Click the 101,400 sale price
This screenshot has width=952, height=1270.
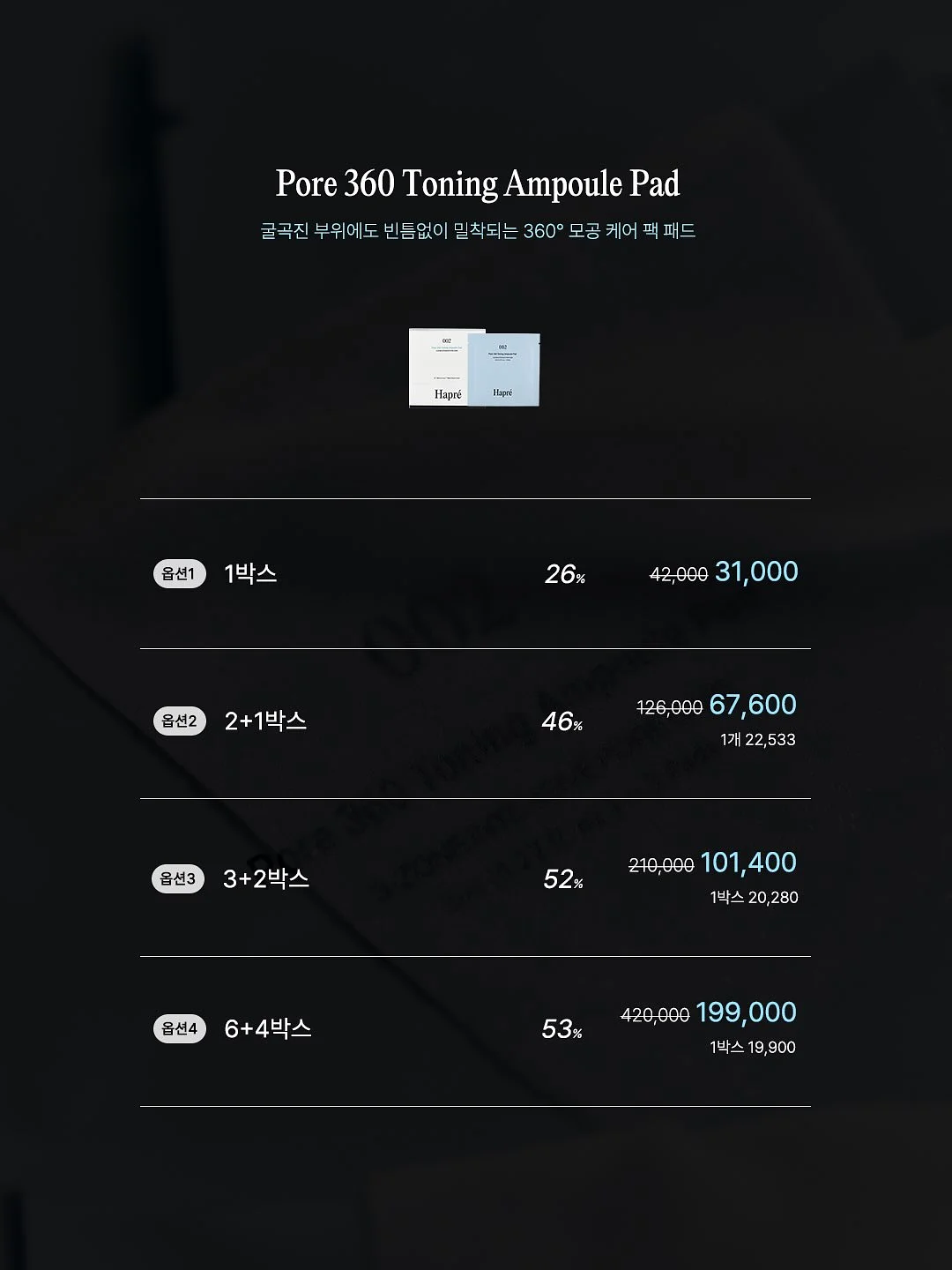click(748, 863)
